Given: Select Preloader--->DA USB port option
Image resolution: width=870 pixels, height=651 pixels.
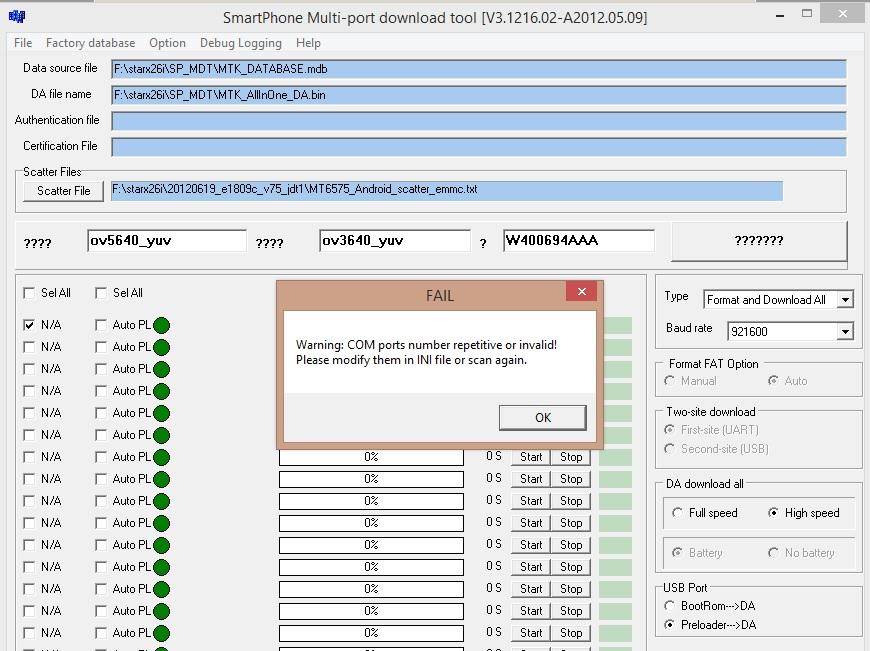Looking at the screenshot, I should (670, 625).
